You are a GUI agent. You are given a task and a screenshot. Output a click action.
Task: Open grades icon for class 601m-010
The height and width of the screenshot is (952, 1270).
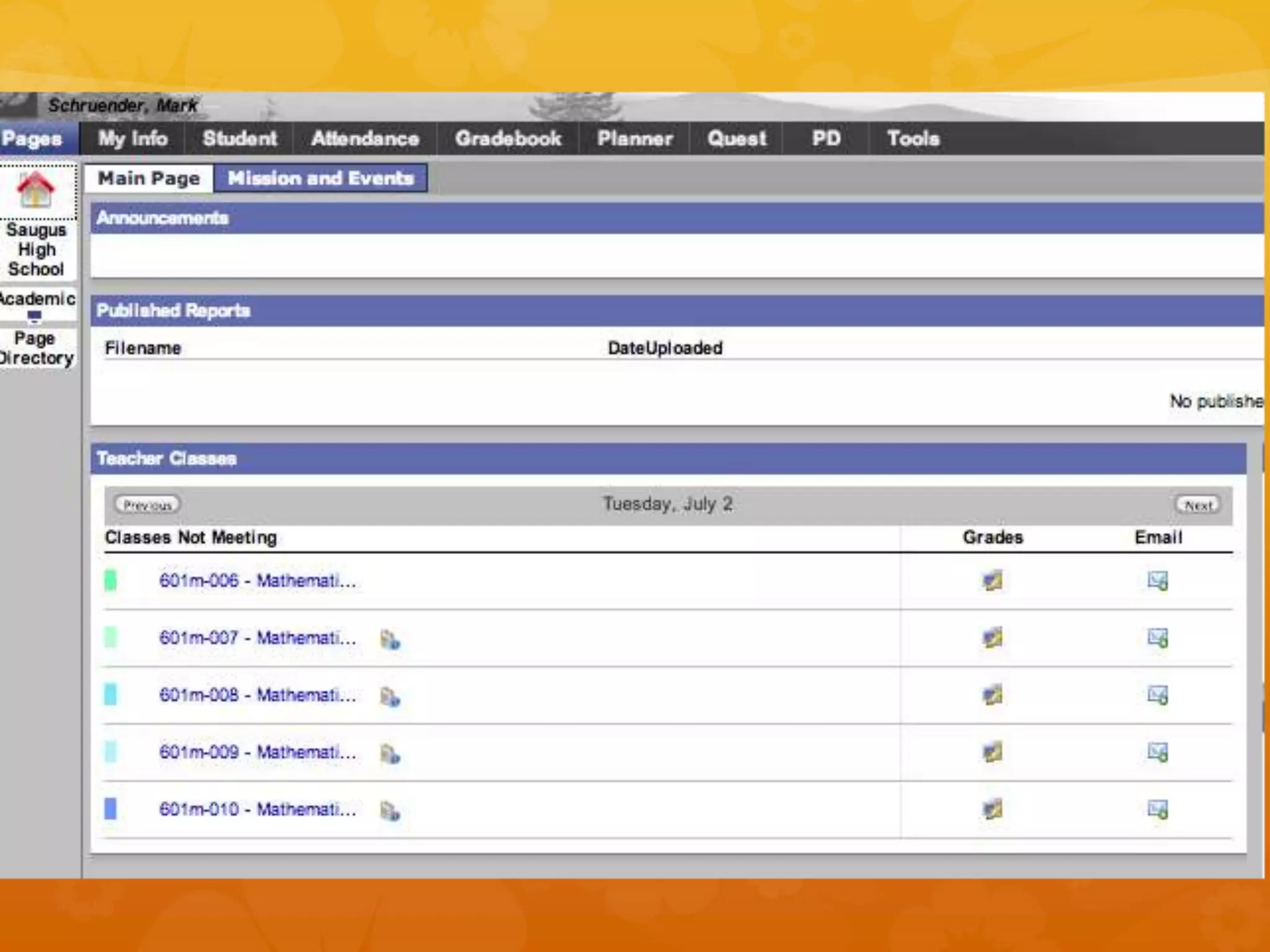992,809
